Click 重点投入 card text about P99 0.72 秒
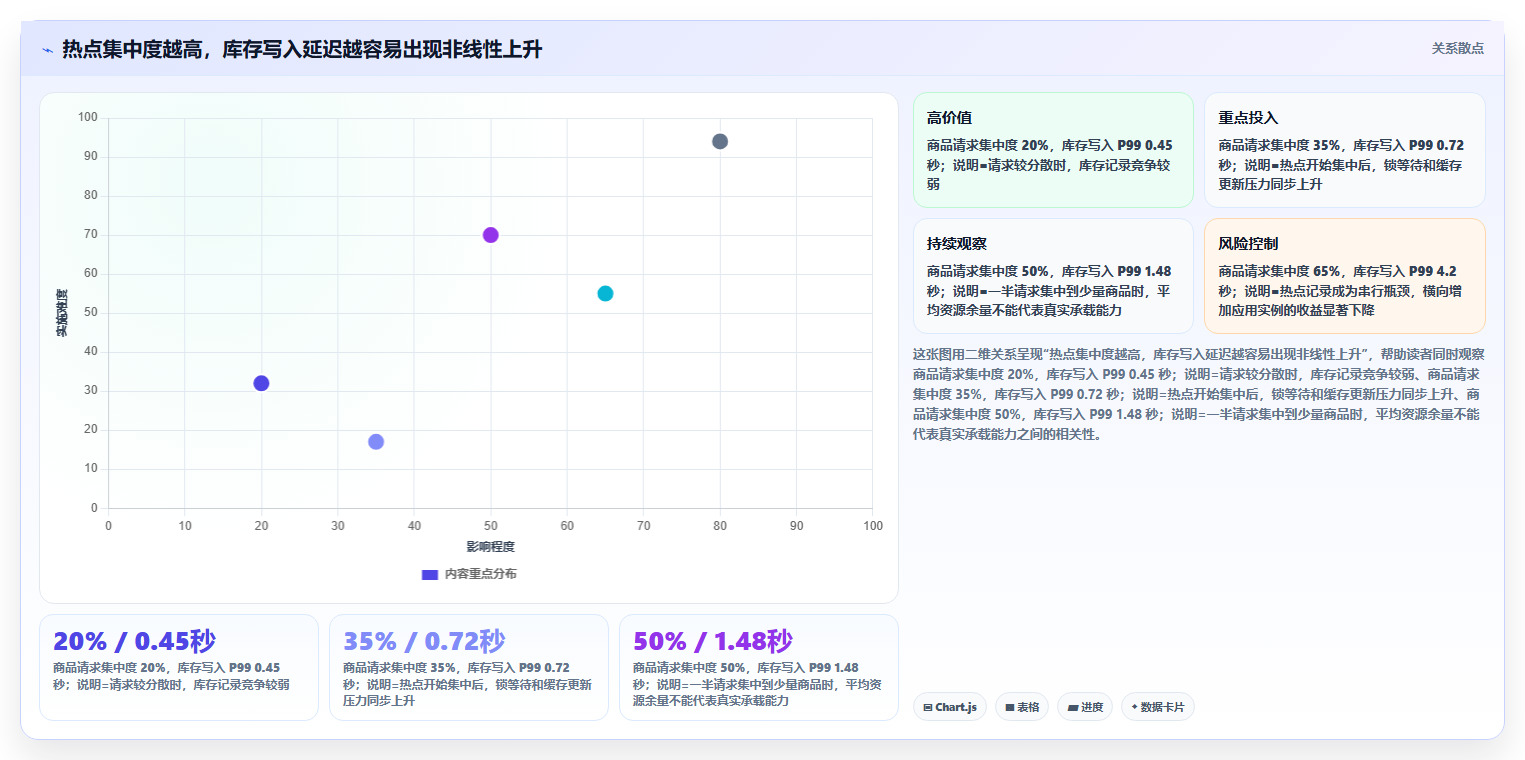The height and width of the screenshot is (760, 1525). click(1342, 164)
